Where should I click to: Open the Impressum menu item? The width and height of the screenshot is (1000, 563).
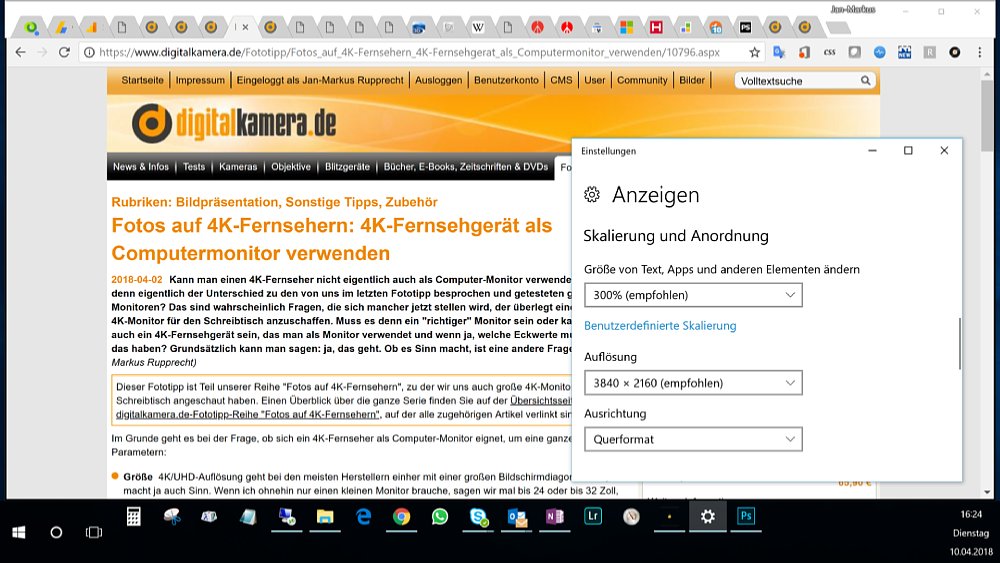(200, 80)
